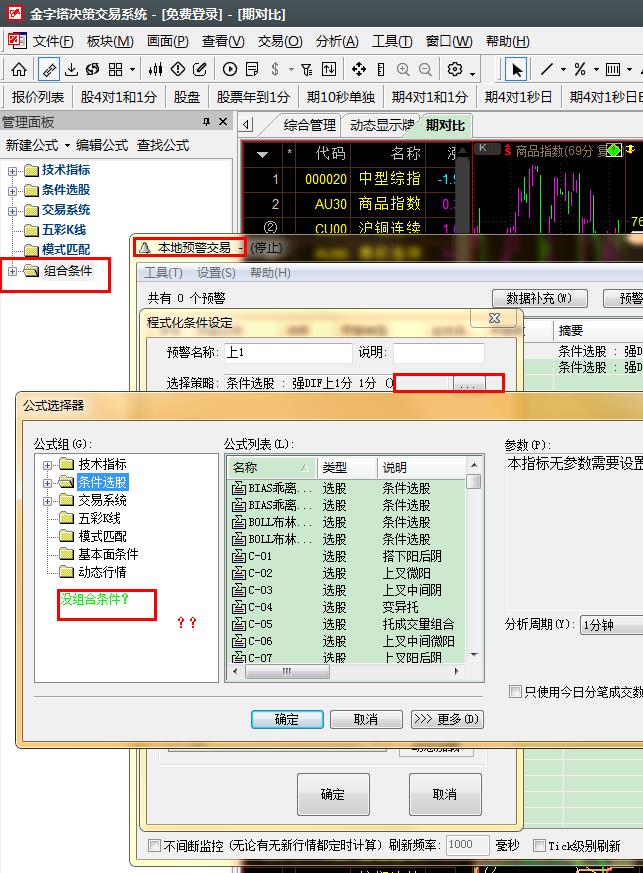Select the arrow pointer tool
Screen dimensions: 643x873
pos(516,70)
